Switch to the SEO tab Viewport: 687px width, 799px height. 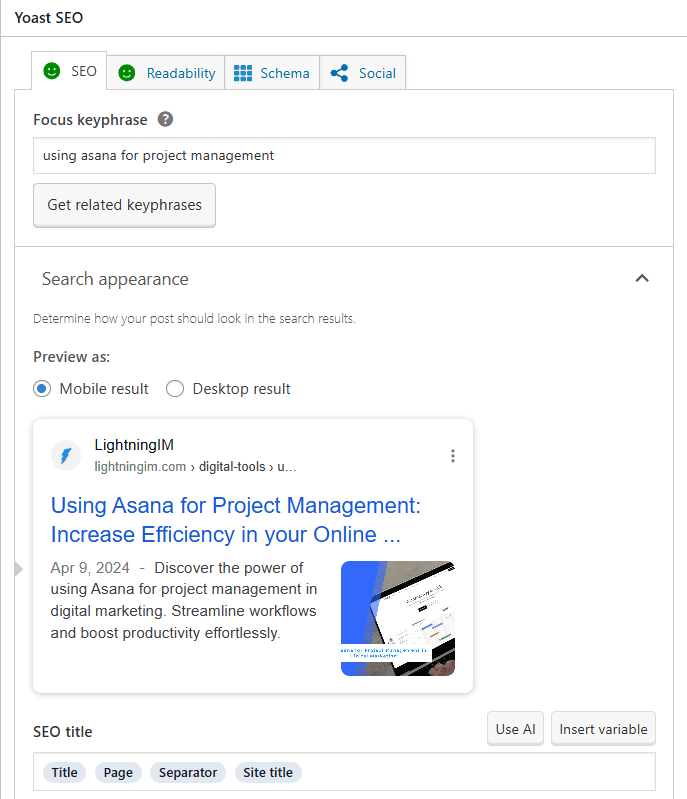[x=69, y=71]
